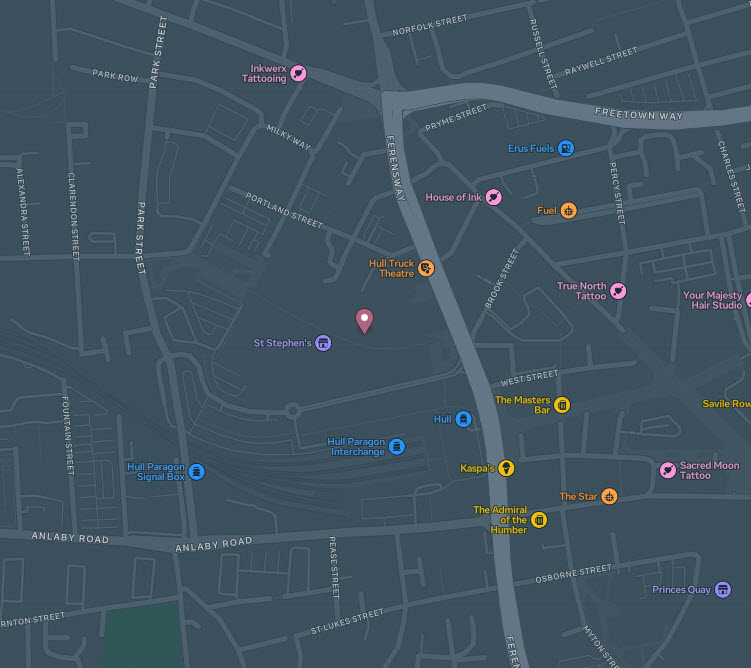Viewport: 751px width, 668px height.
Task: Click the green park area on map
Action: [x=143, y=636]
